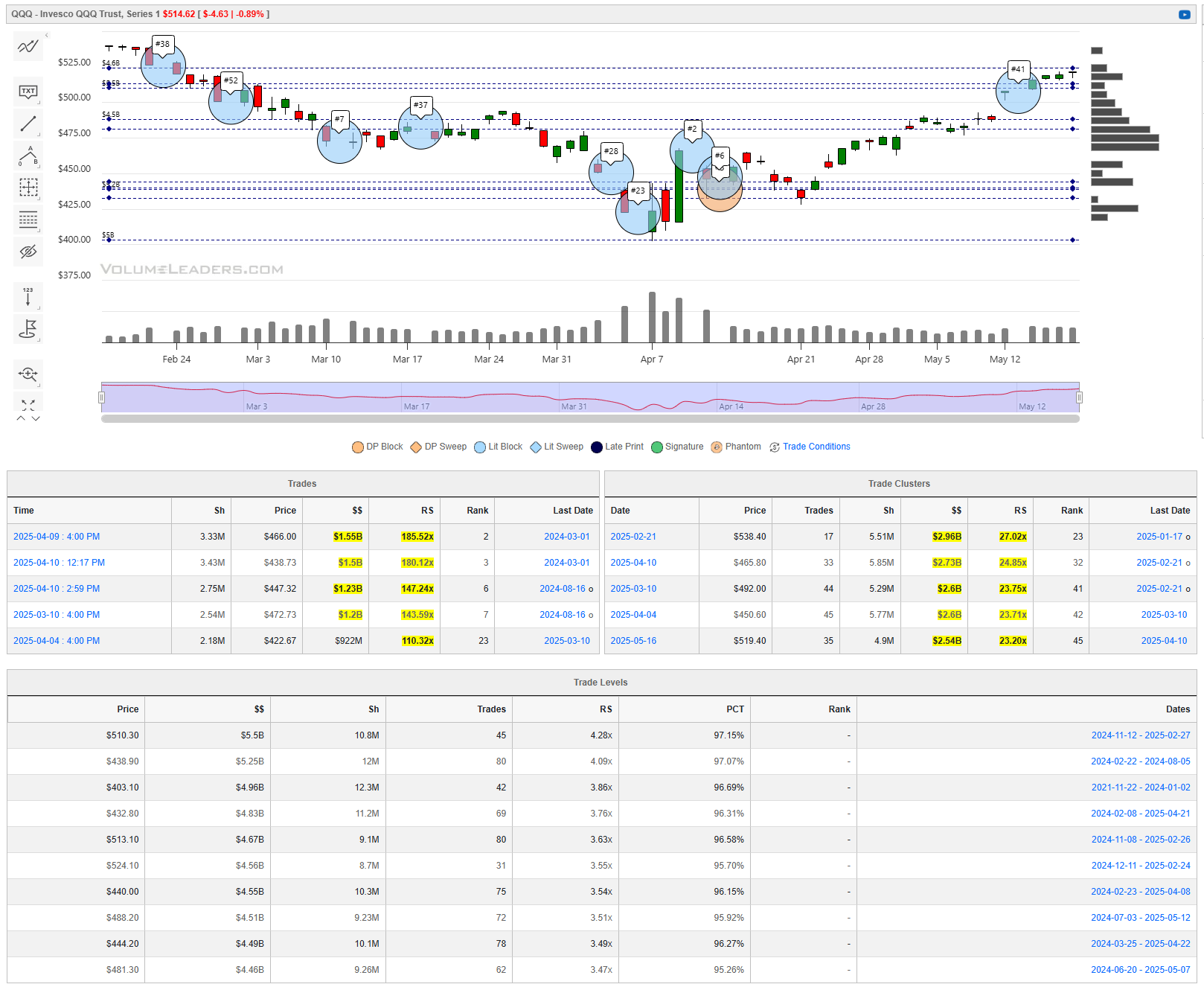The width and height of the screenshot is (1204, 987).
Task: Open trade 2025-04-09 : 4:00 PM
Action: point(57,537)
